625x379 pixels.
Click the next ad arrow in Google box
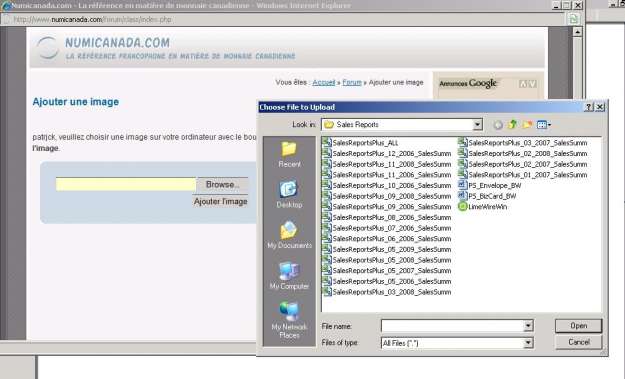pos(532,84)
